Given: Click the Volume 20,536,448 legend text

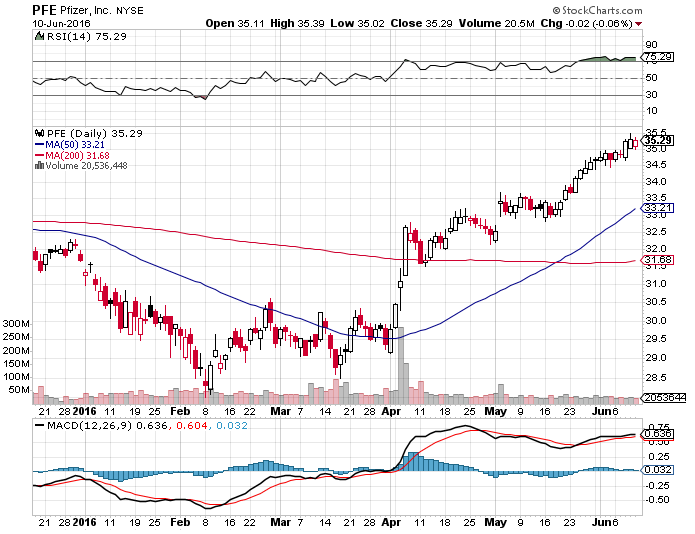Looking at the screenshot, I should pyautogui.click(x=86, y=166).
